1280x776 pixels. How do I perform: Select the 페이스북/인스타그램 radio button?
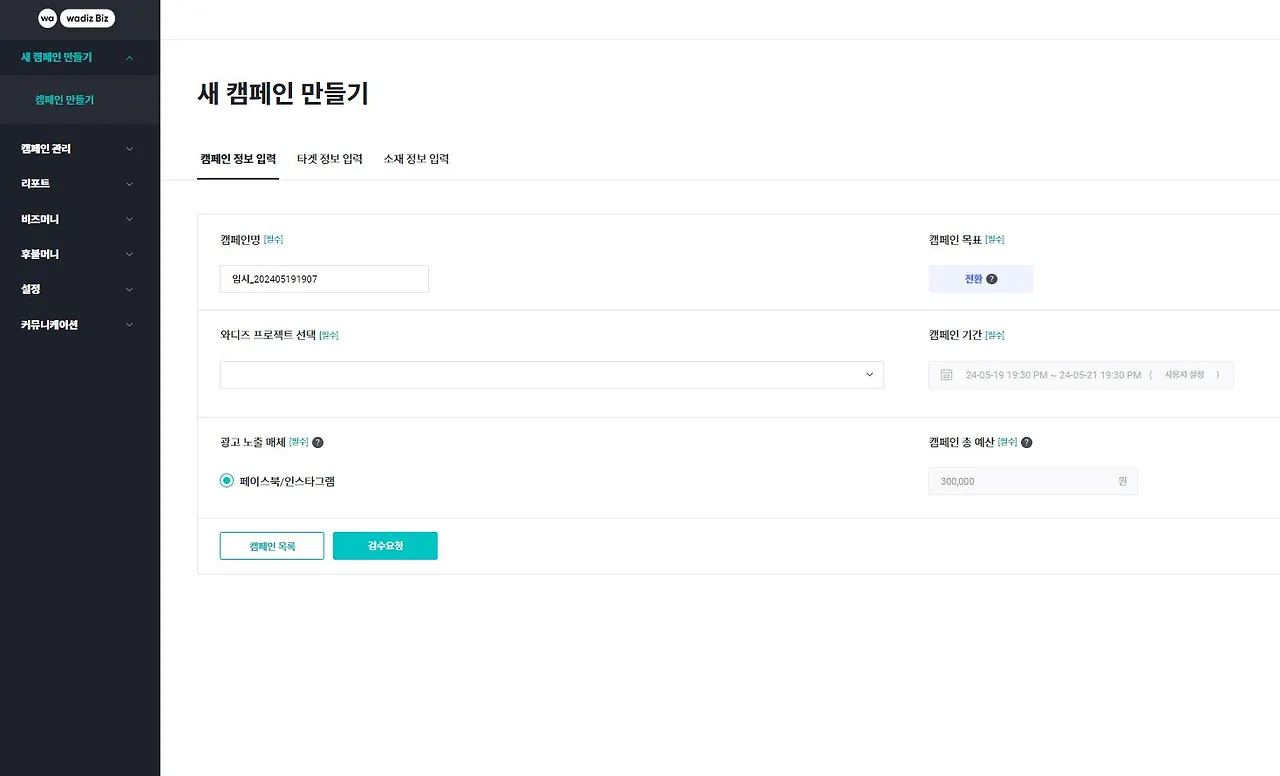(x=227, y=481)
